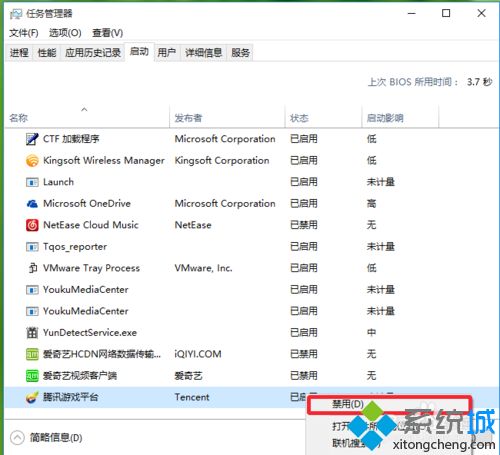This screenshot has width=500, height=455.
Task: Click the Task Manager title bar icon
Action: 16,14
